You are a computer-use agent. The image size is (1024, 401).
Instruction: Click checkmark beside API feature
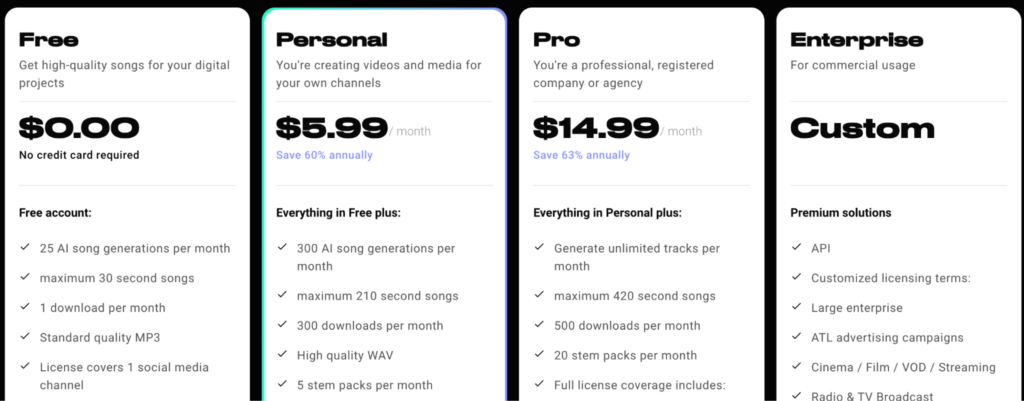tap(797, 248)
